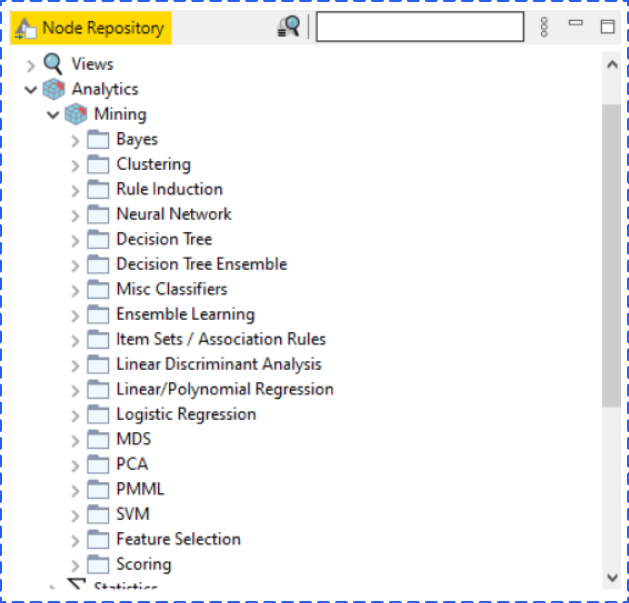629x603 pixels.
Task: Click the PMML folder icon
Action: (98, 489)
